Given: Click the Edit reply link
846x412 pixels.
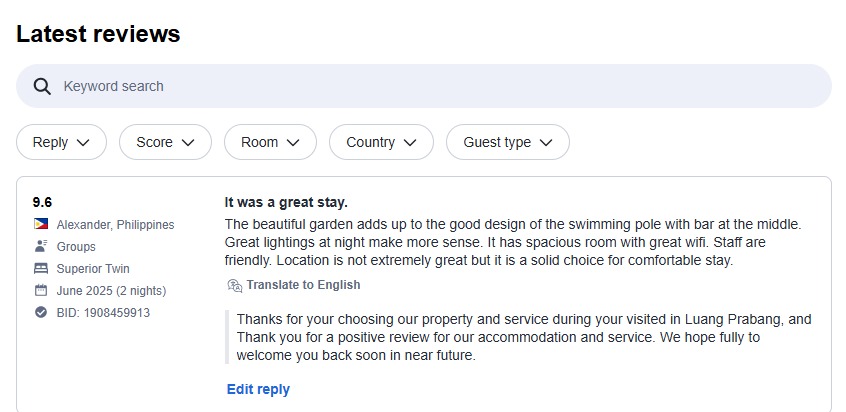Looking at the screenshot, I should click(258, 389).
